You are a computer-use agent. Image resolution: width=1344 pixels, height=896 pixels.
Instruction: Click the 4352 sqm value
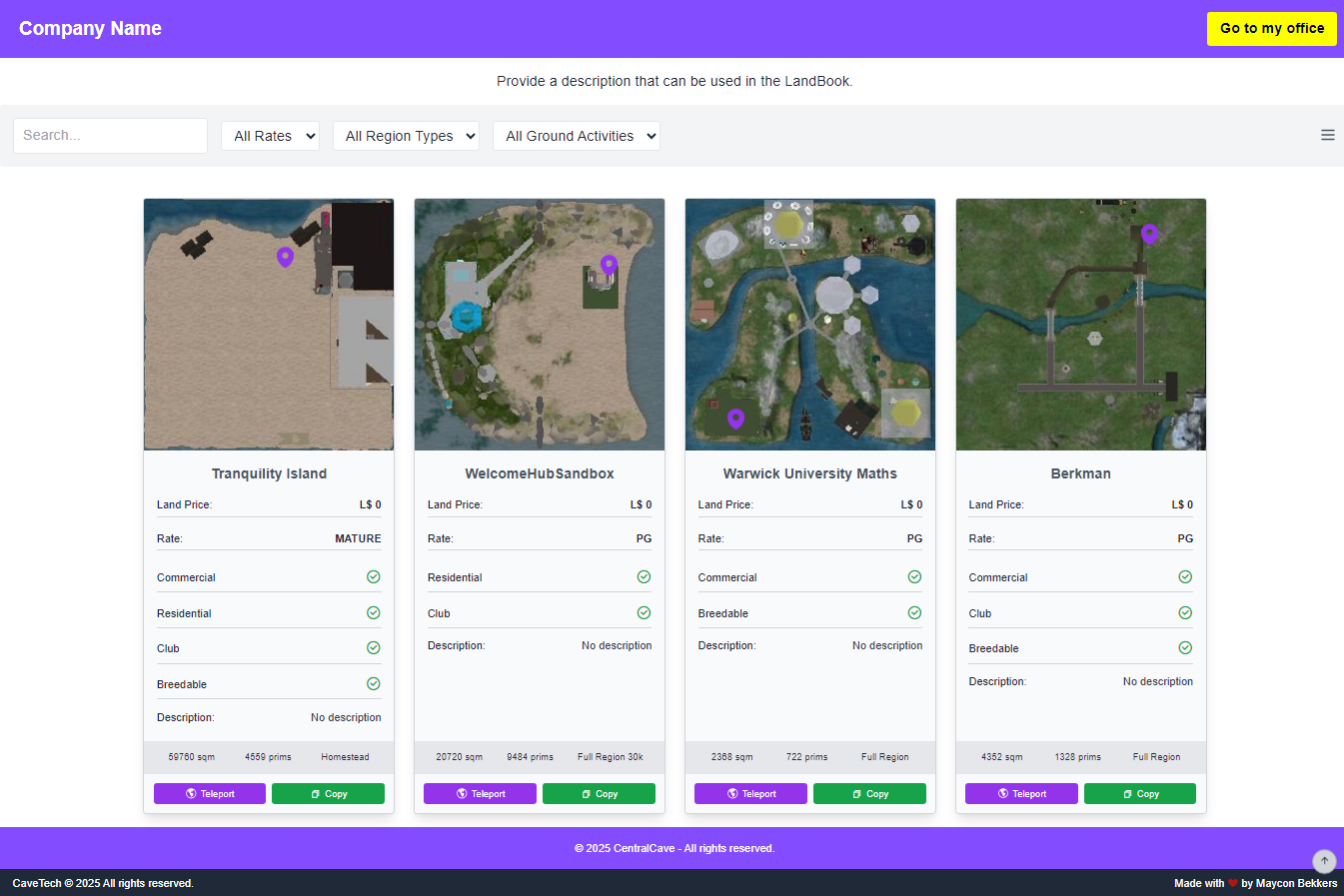(x=1001, y=757)
